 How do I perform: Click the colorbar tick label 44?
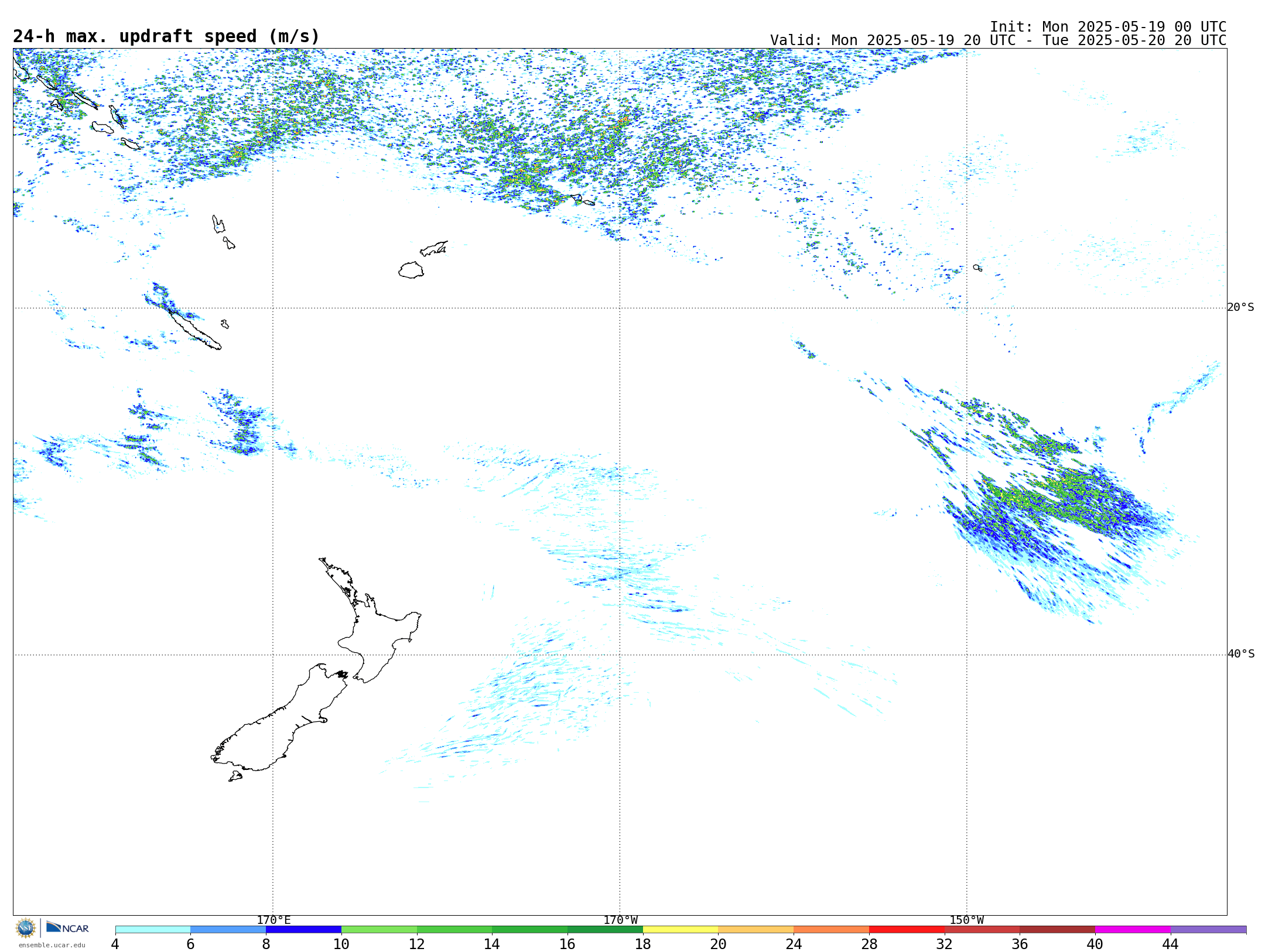click(x=1170, y=944)
